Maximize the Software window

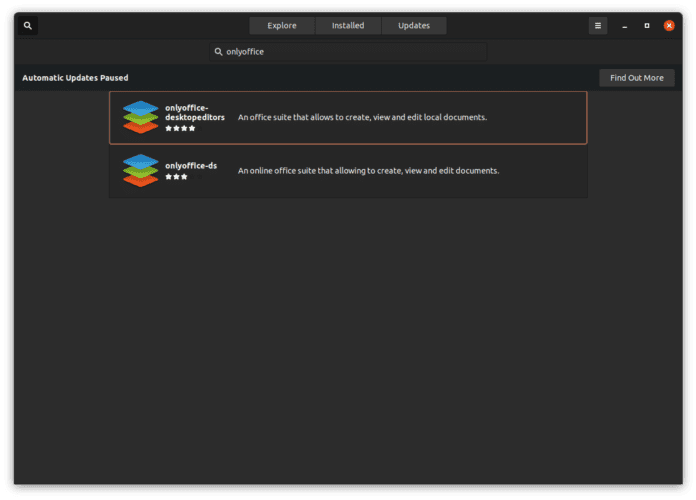647,26
